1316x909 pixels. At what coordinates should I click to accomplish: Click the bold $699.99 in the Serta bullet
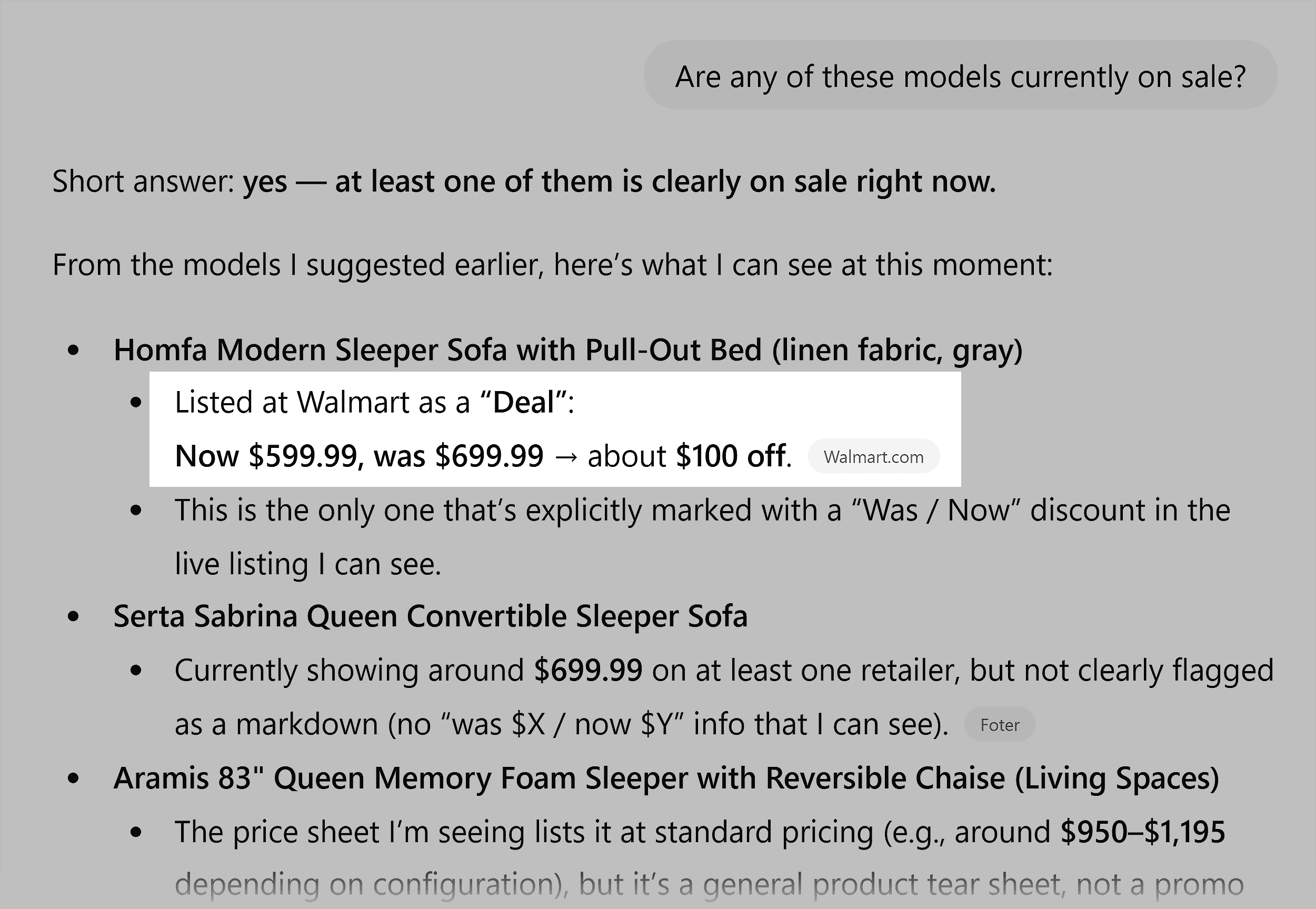(587, 671)
